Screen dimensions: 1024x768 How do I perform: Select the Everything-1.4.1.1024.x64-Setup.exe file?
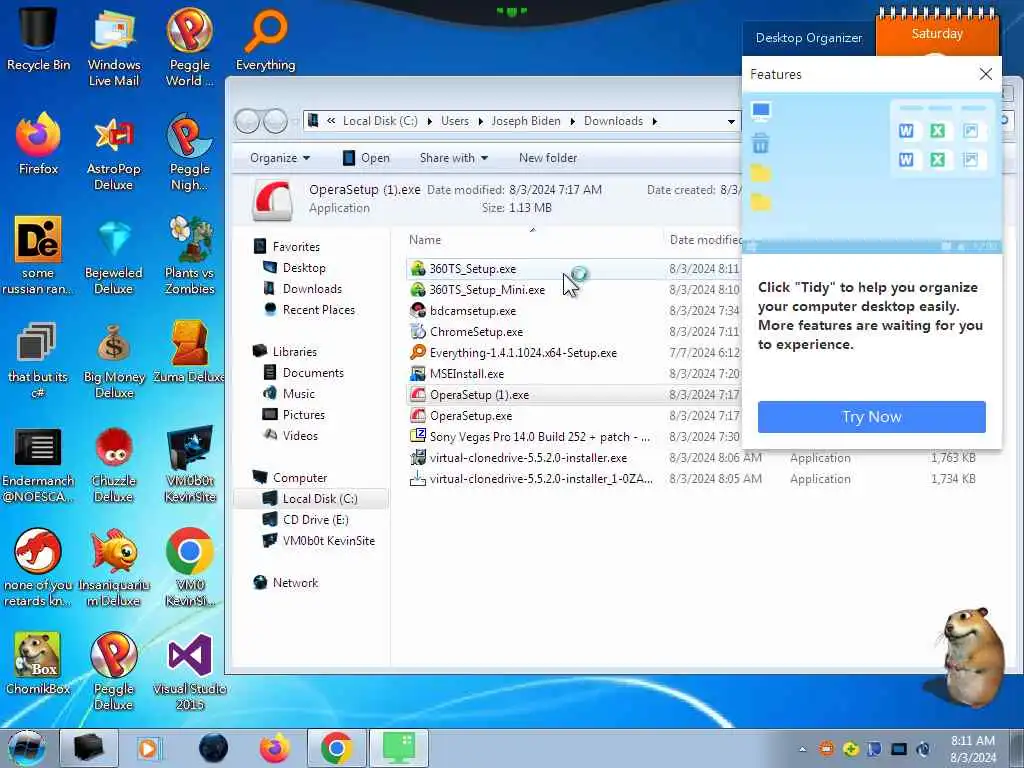523,353
